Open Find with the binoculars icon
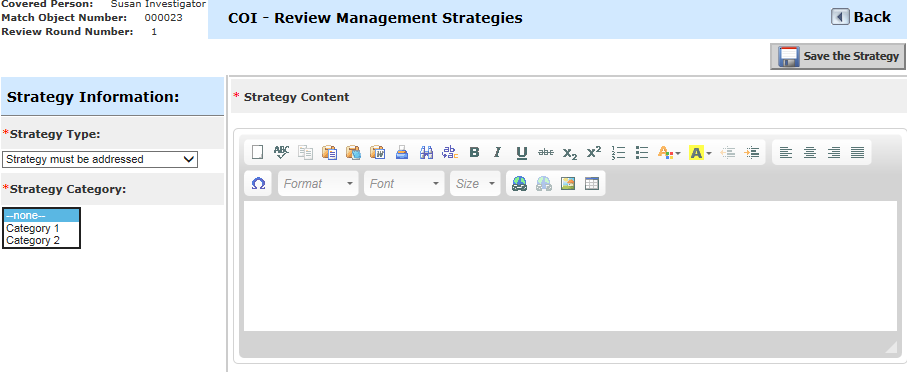 tap(426, 152)
